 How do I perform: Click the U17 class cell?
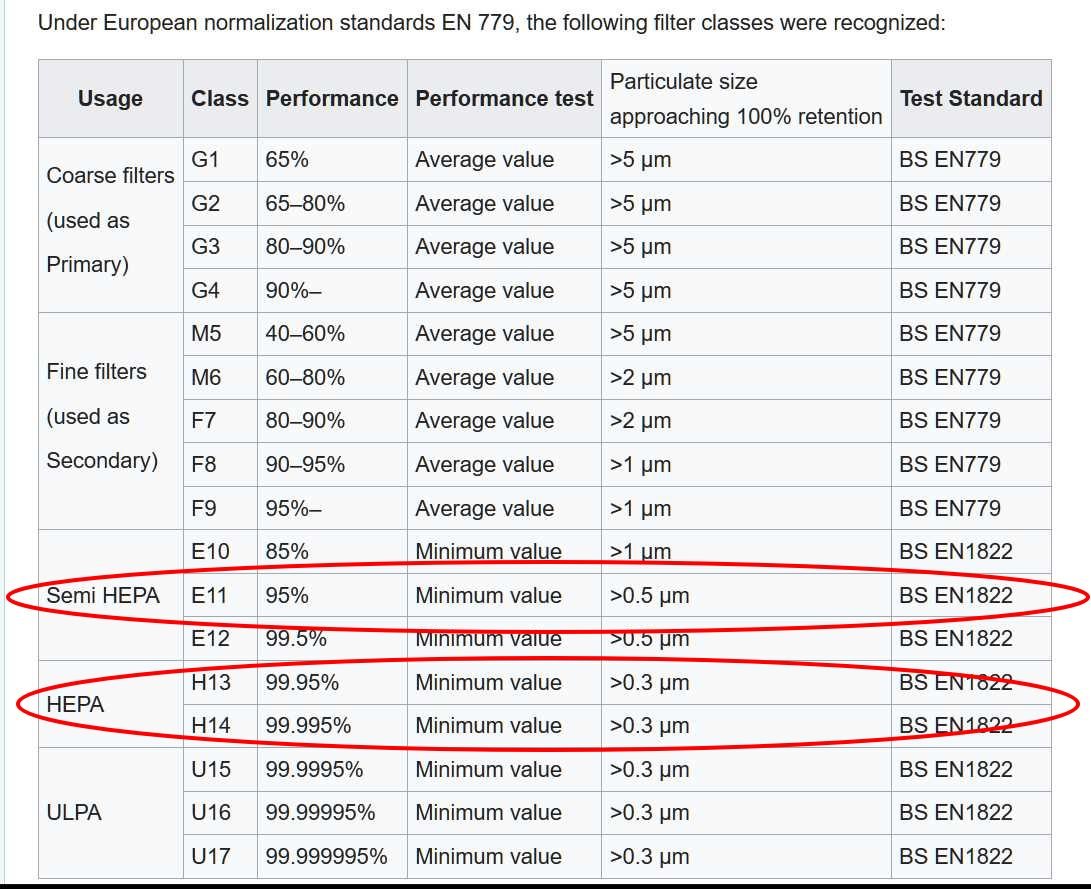[x=210, y=857]
